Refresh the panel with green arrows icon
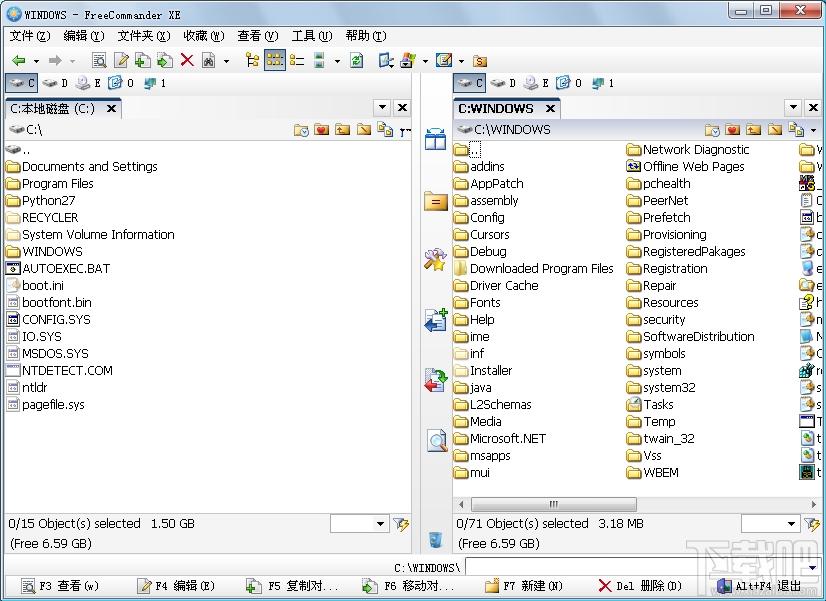Image resolution: width=826 pixels, height=601 pixels. 357,61
